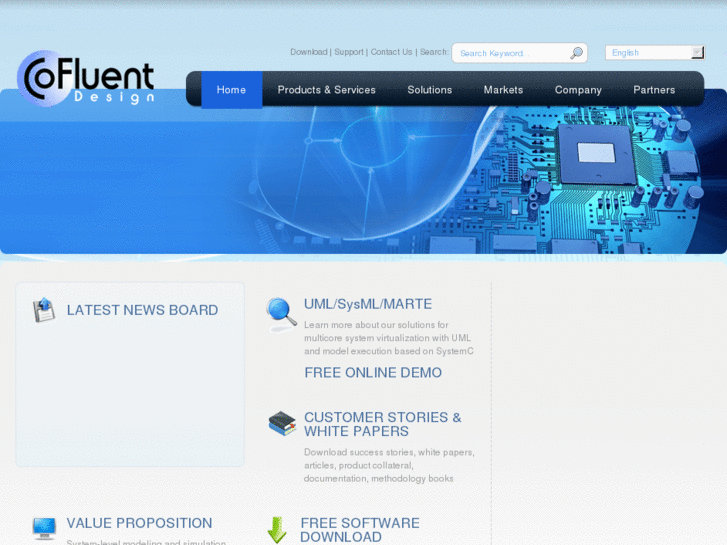The height and width of the screenshot is (545, 727).
Task: Click the UML/SysML/MARTE magnifier icon
Action: (281, 314)
